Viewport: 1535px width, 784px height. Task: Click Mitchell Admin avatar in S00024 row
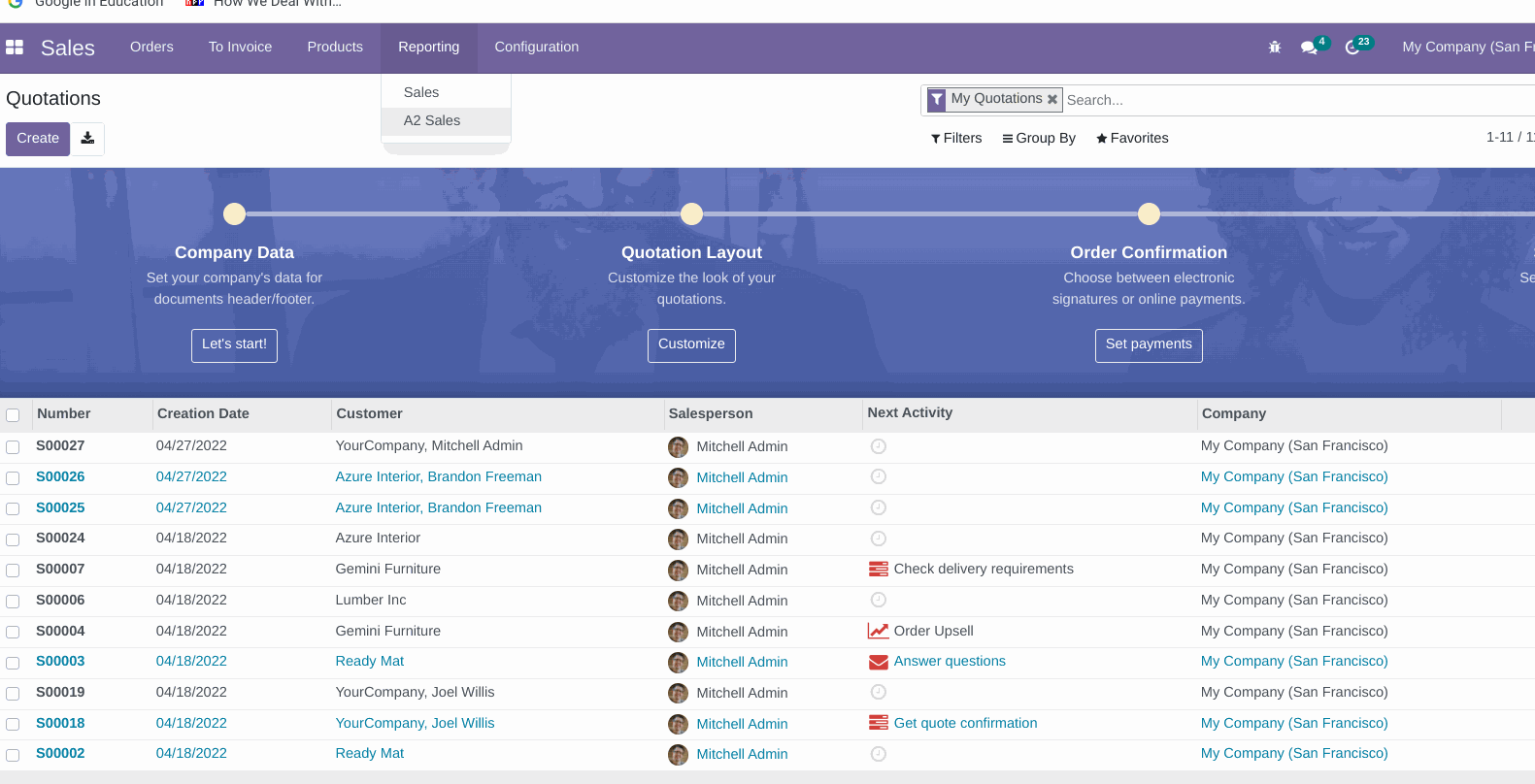679,539
